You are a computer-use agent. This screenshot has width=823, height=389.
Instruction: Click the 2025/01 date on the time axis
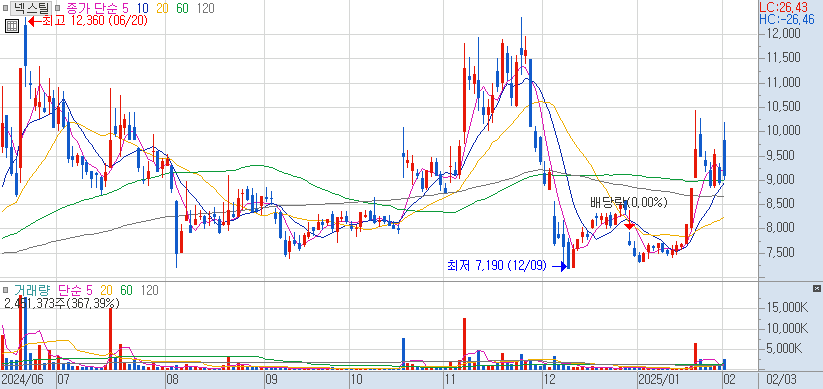(x=660, y=380)
